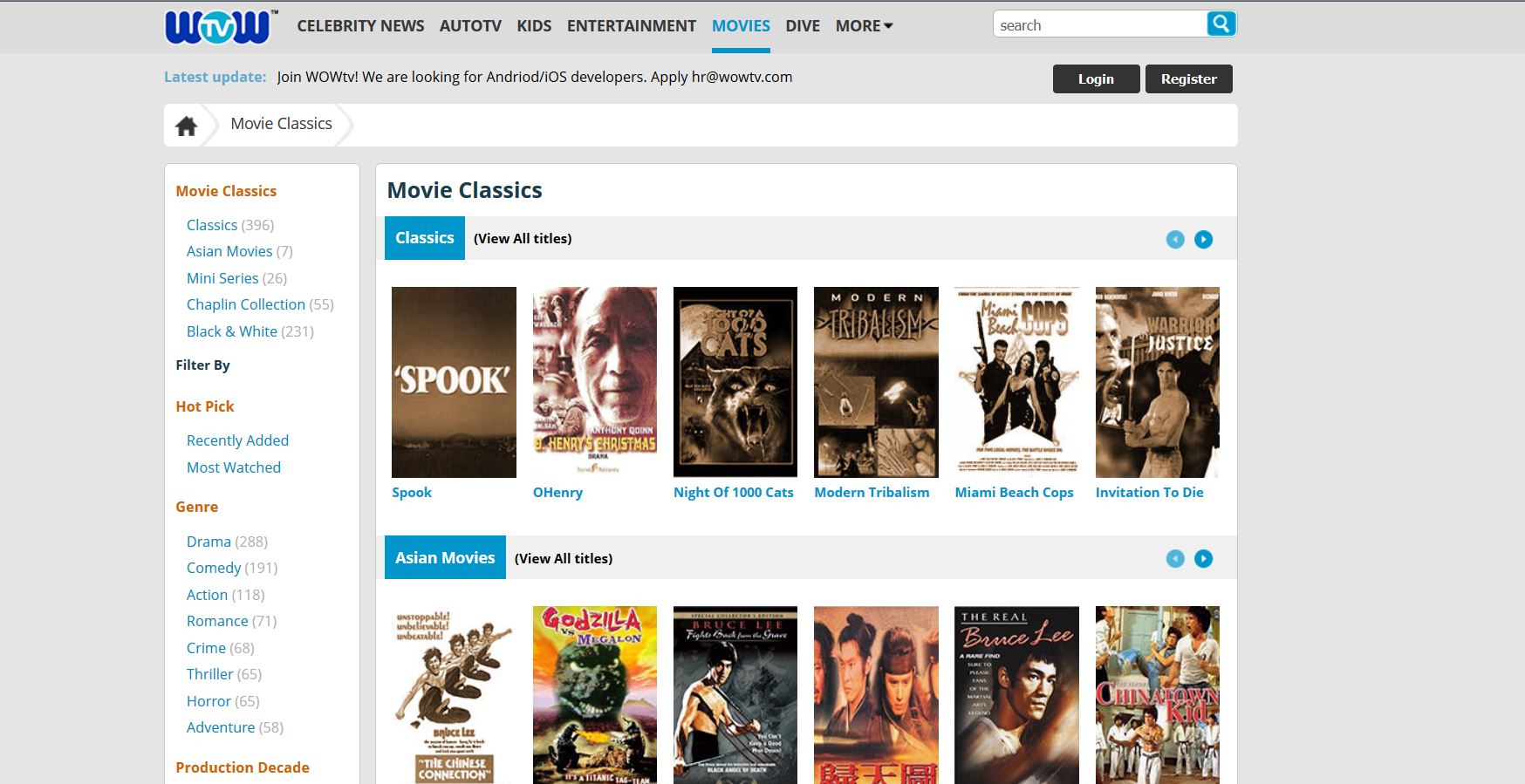Click Night Of 1000 Cats title link

pyautogui.click(x=734, y=493)
